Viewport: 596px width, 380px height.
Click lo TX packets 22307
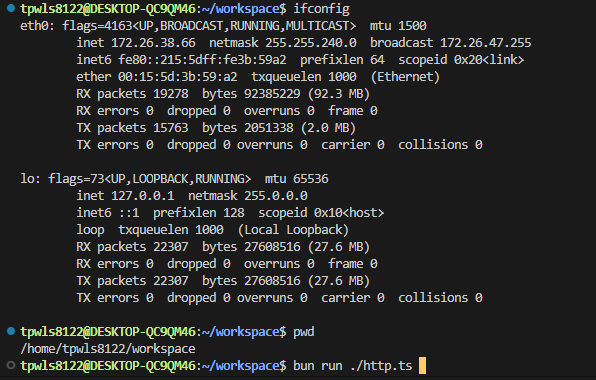171,281
